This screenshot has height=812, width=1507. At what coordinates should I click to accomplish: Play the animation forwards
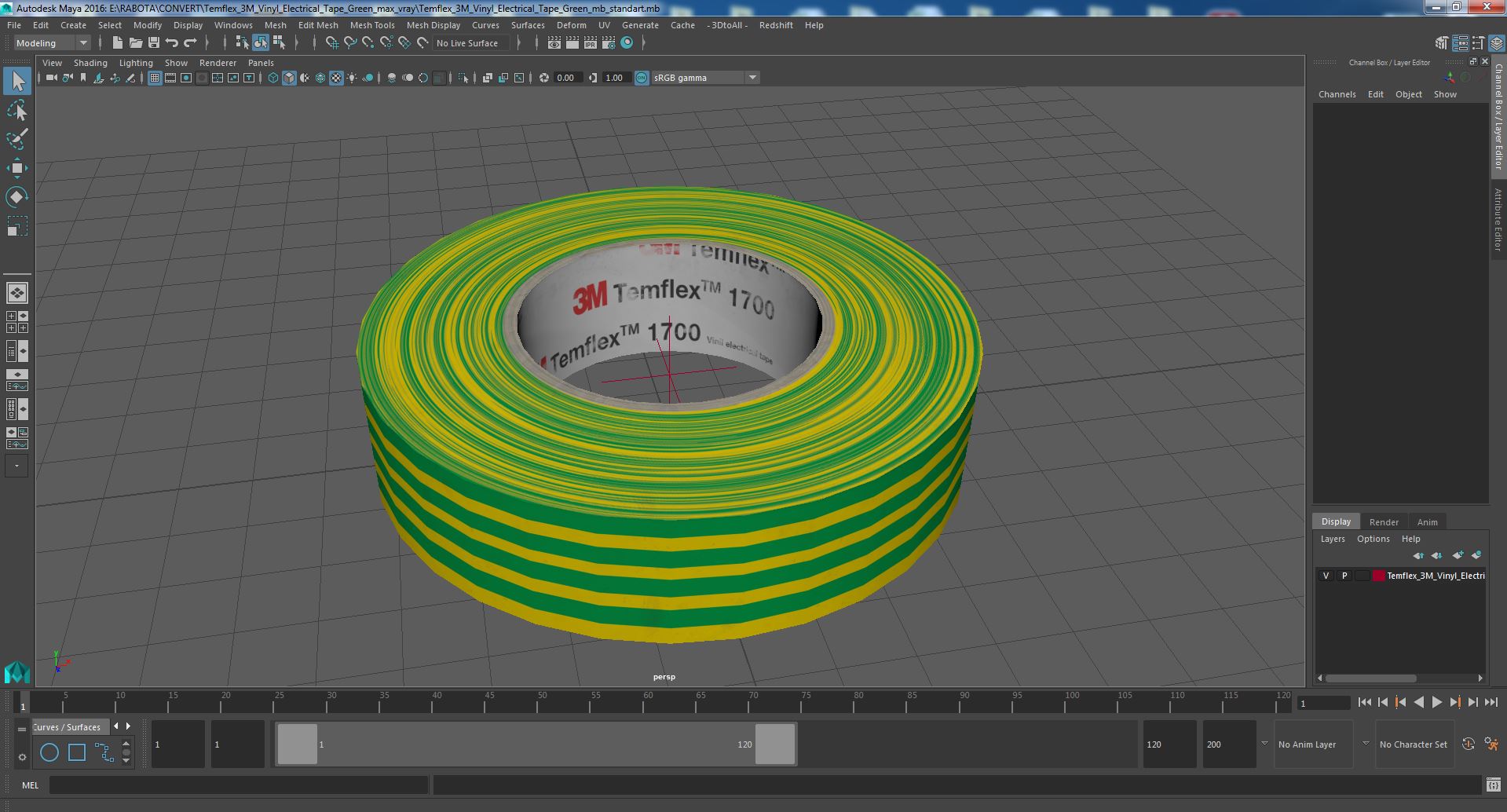tap(1436, 703)
